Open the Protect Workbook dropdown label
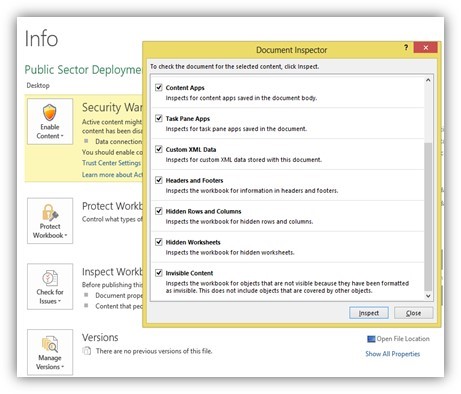The height and width of the screenshot is (394, 461). coord(50,231)
